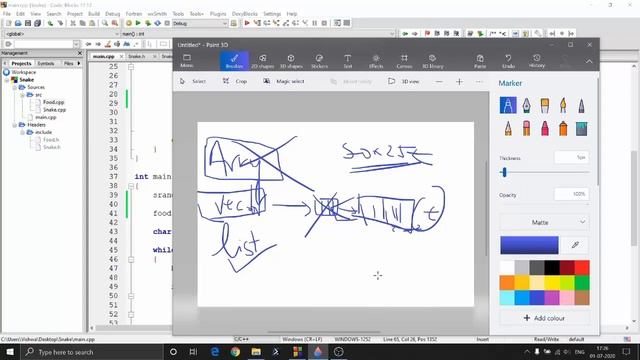Click the Opacity value field
The image size is (640, 360).
coord(571,194)
